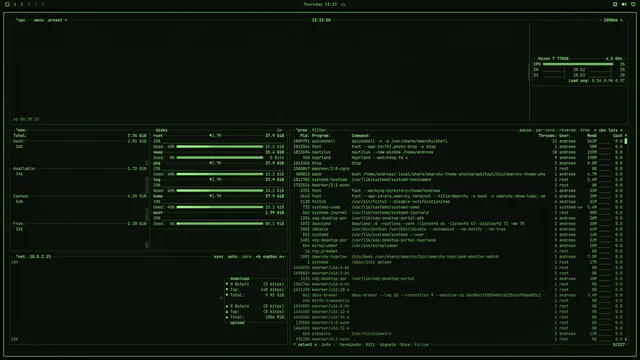Select the pipewire process row
The height and width of the screenshot is (360, 640).
click(458, 334)
